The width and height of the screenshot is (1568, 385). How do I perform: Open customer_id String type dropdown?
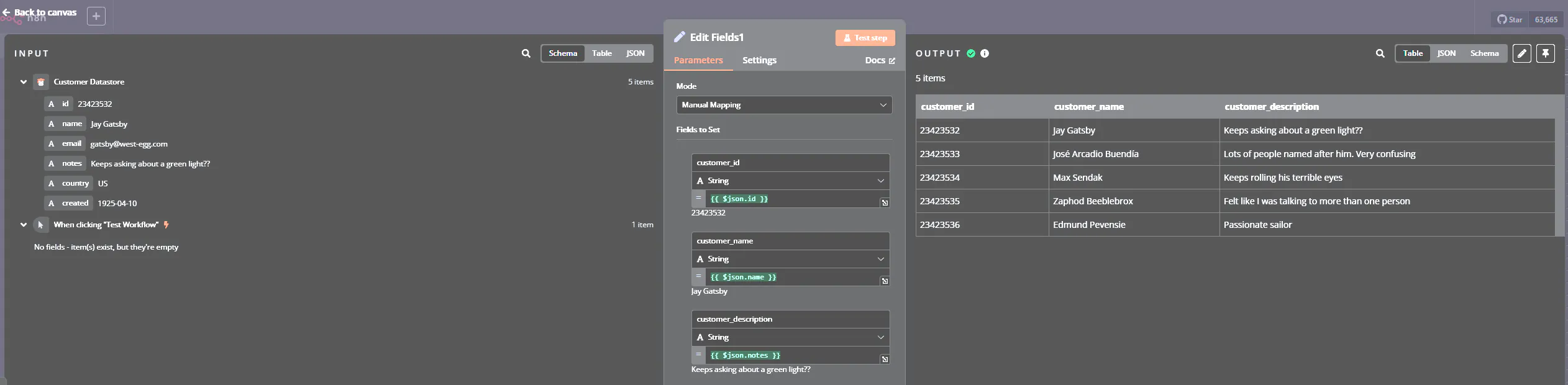point(790,181)
